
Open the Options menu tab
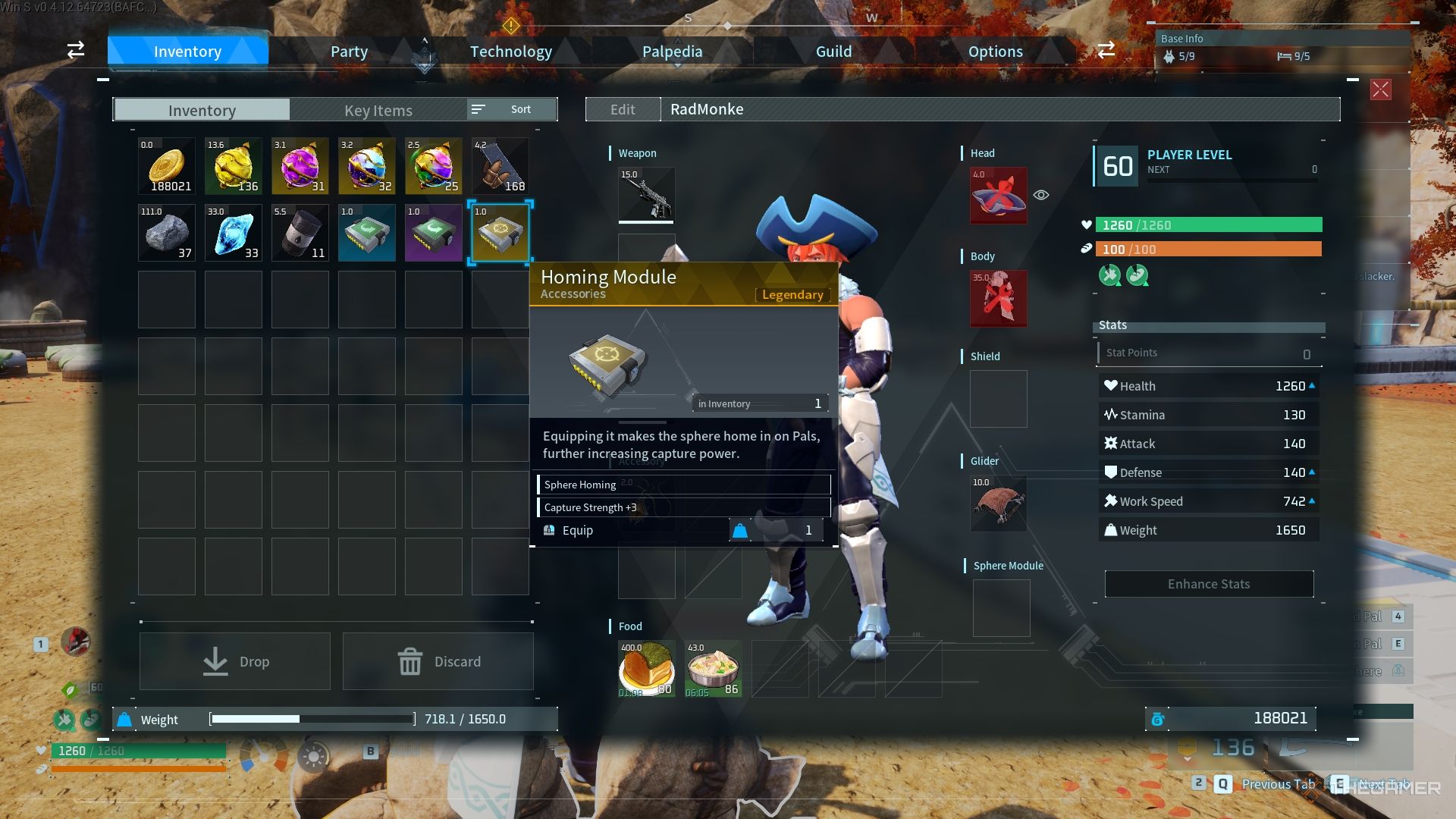(996, 50)
